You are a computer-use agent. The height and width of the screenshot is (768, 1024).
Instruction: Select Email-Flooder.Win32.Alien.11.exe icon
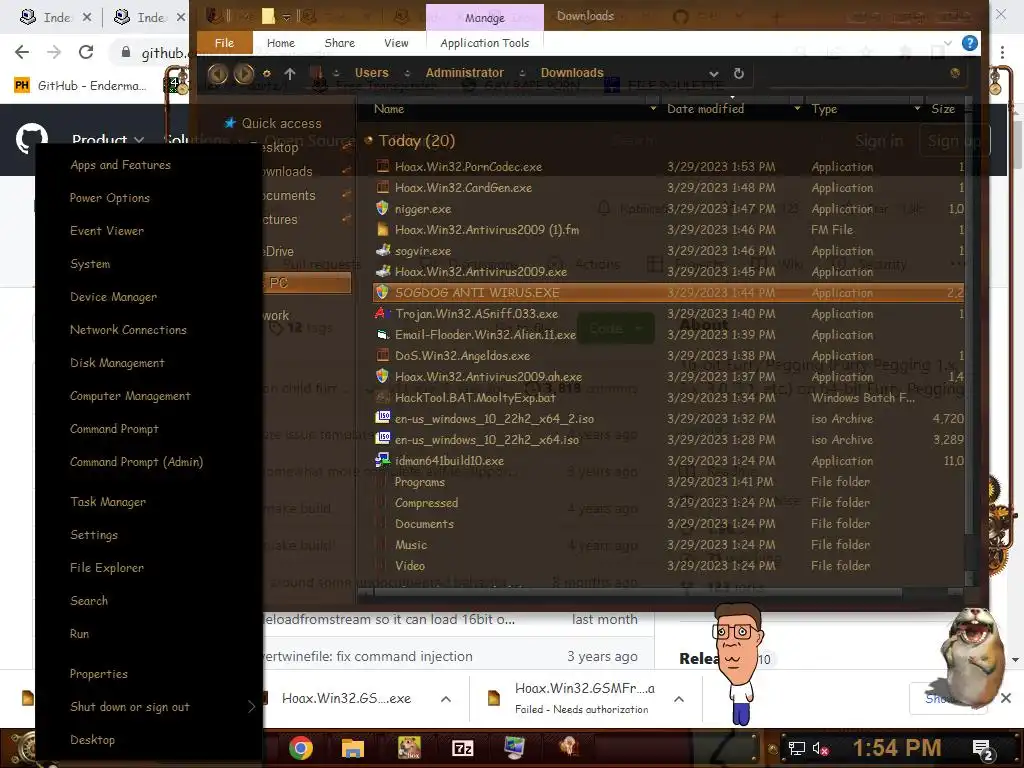(383, 334)
